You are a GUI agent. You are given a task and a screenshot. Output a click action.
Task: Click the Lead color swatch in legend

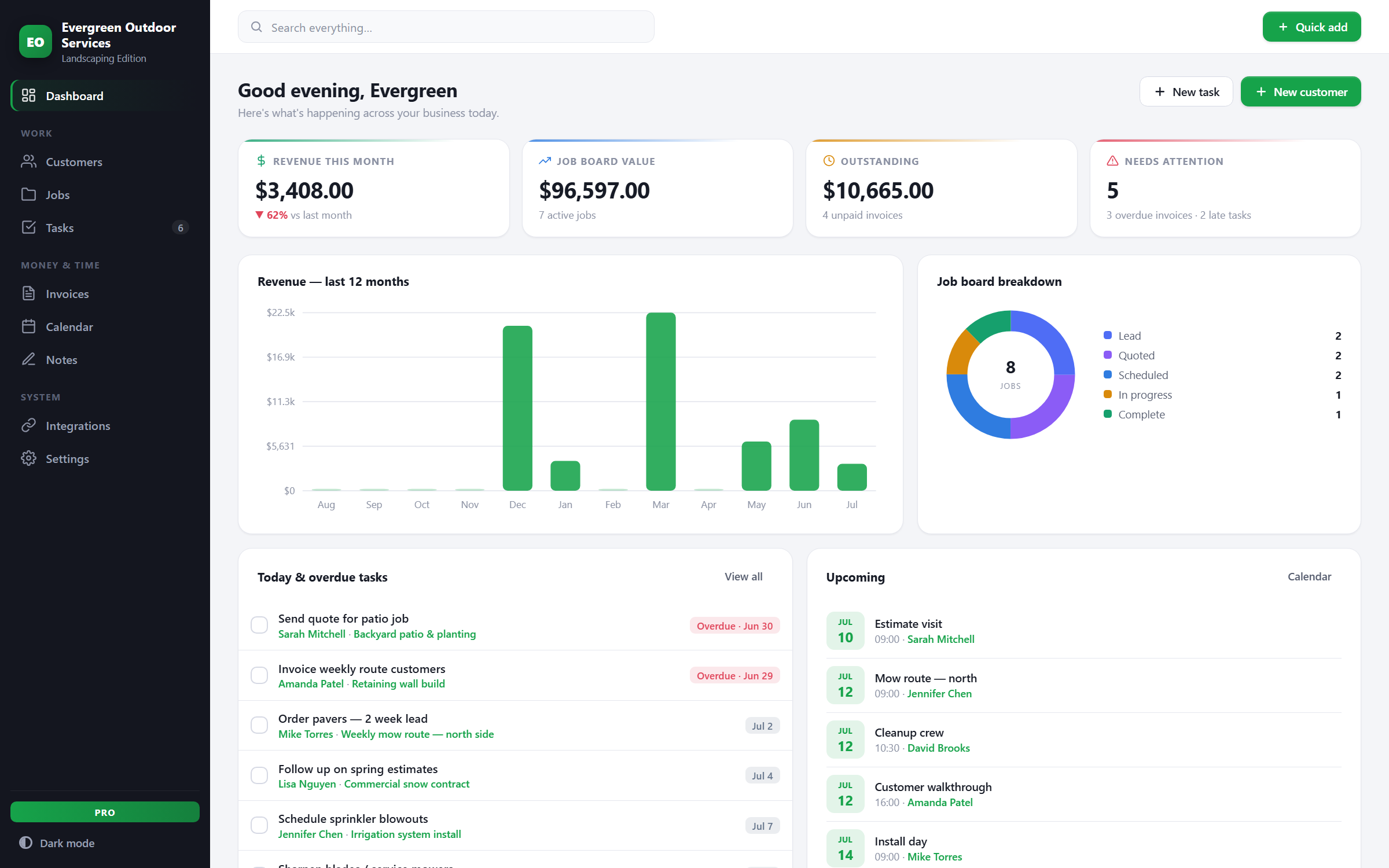pyautogui.click(x=1108, y=335)
